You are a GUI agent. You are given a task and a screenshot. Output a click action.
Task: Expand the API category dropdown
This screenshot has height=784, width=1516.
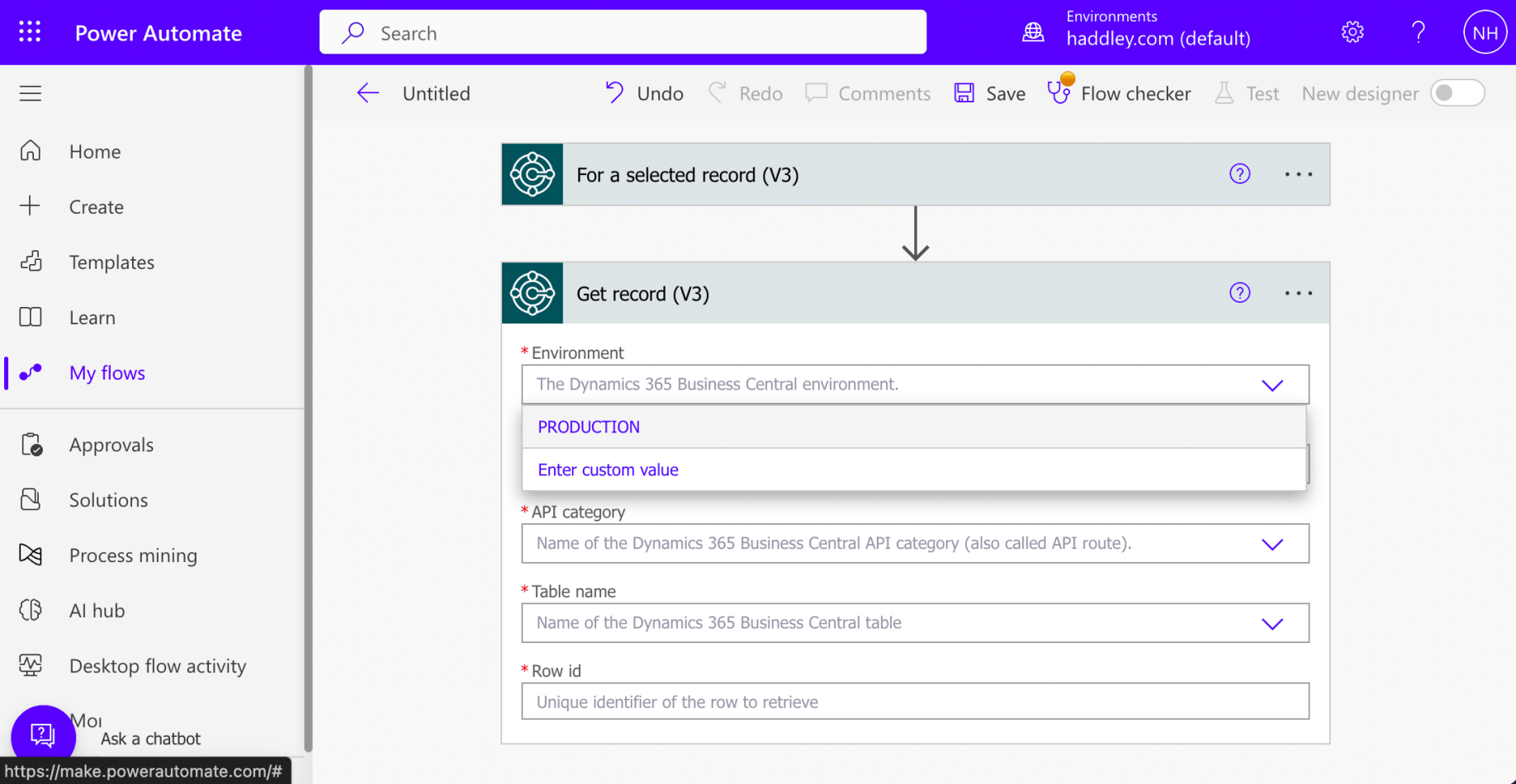pyautogui.click(x=1272, y=544)
